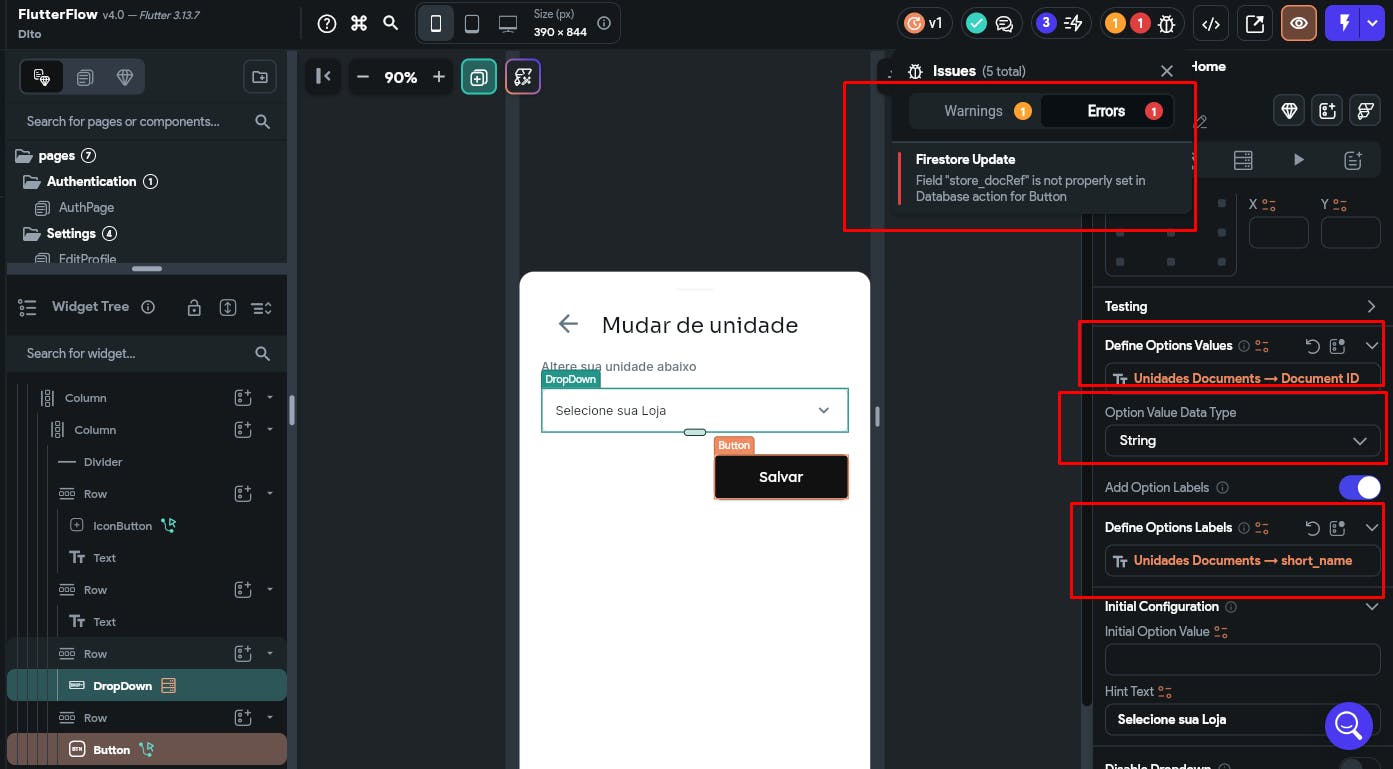1393x769 pixels.
Task: Select the AuthPage in pages list
Action: (x=86, y=207)
